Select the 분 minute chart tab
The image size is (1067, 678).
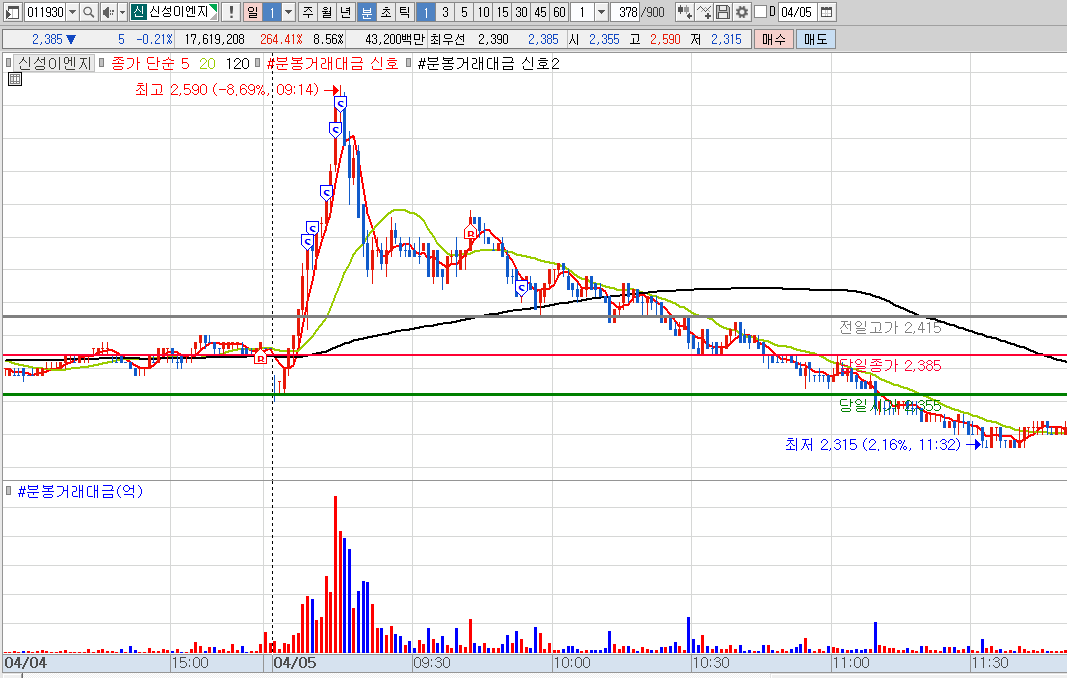[366, 12]
